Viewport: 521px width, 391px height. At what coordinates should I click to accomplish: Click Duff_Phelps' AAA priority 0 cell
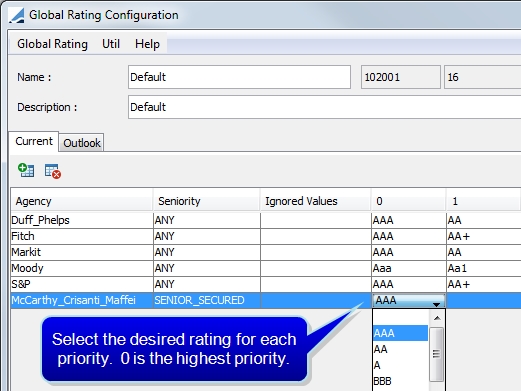(409, 220)
